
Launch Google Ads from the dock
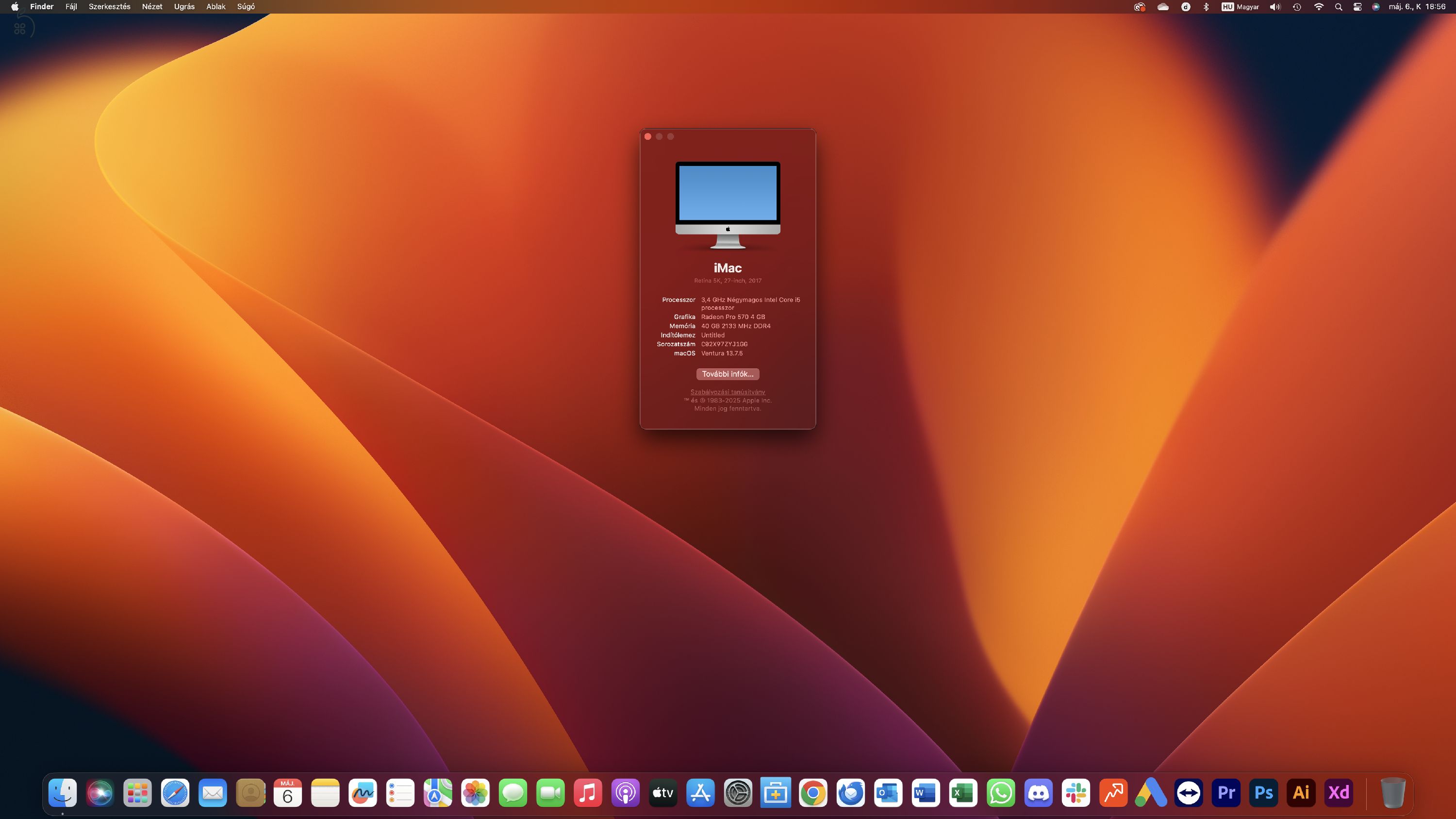(1151, 792)
